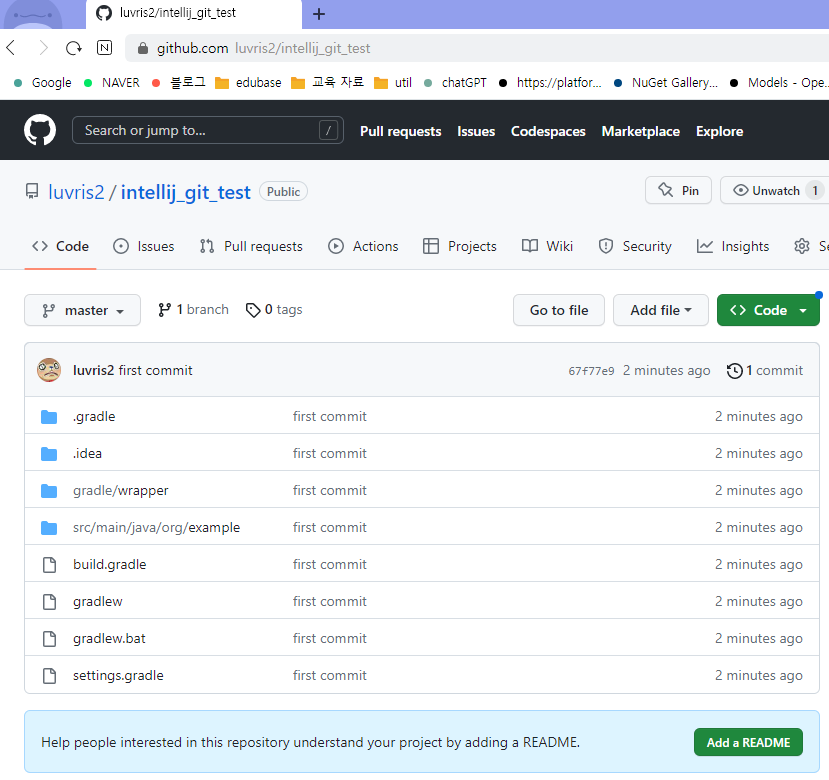The width and height of the screenshot is (829, 780).
Task: Open the green Code dropdown
Action: (x=768, y=310)
